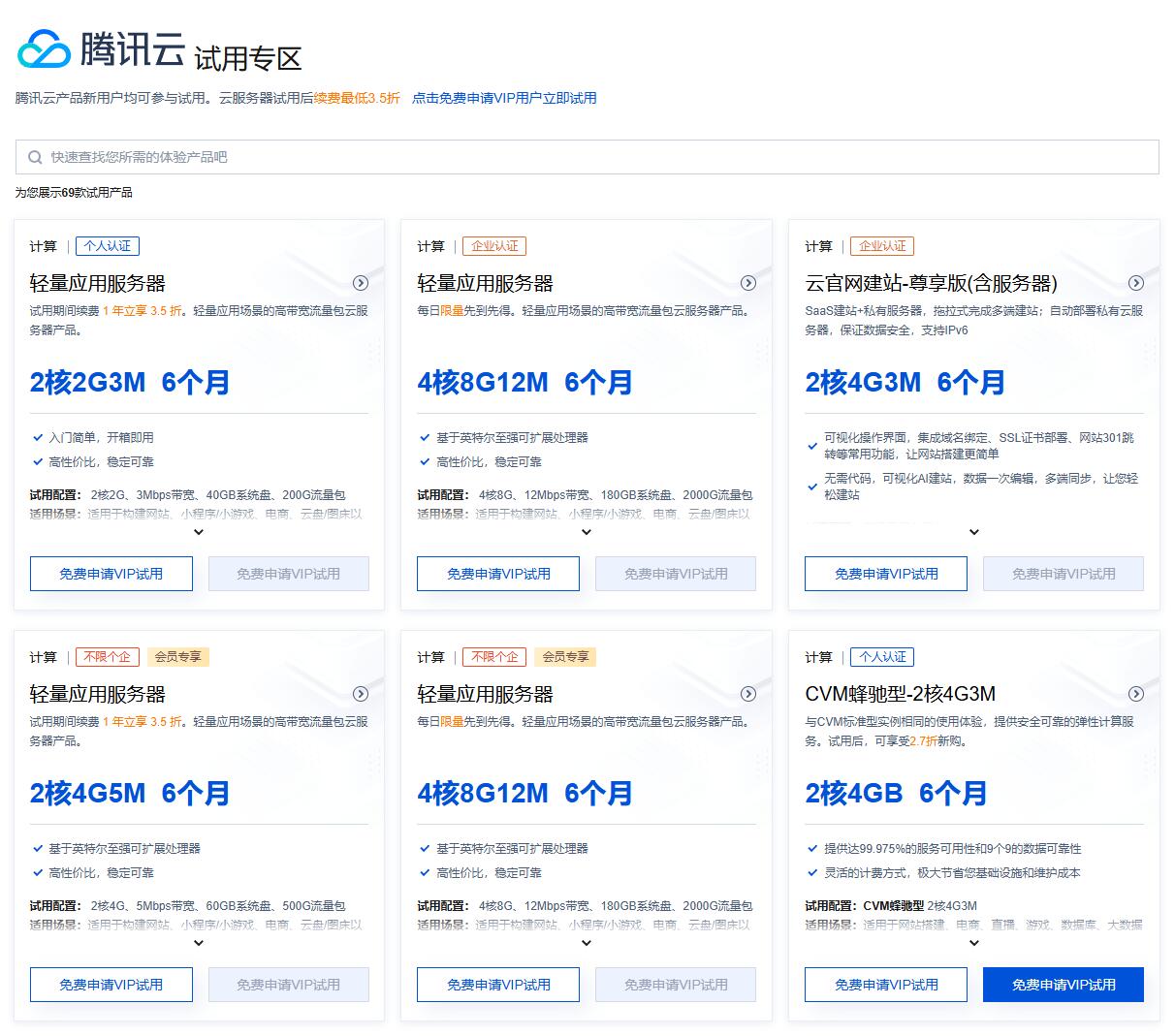Click 不限个企 tag on lower 4核8G12M card
Screen dimensions: 1175x1036
[494, 657]
